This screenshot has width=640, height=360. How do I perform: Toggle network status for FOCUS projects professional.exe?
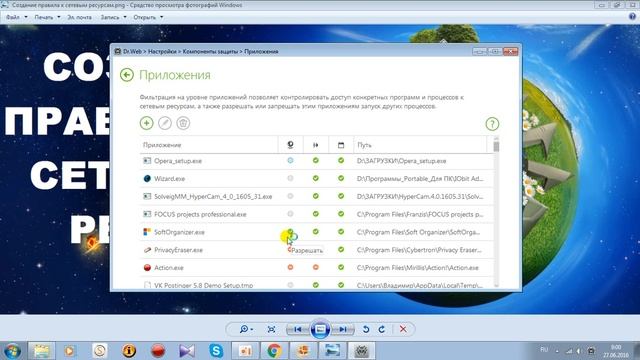[290, 214]
